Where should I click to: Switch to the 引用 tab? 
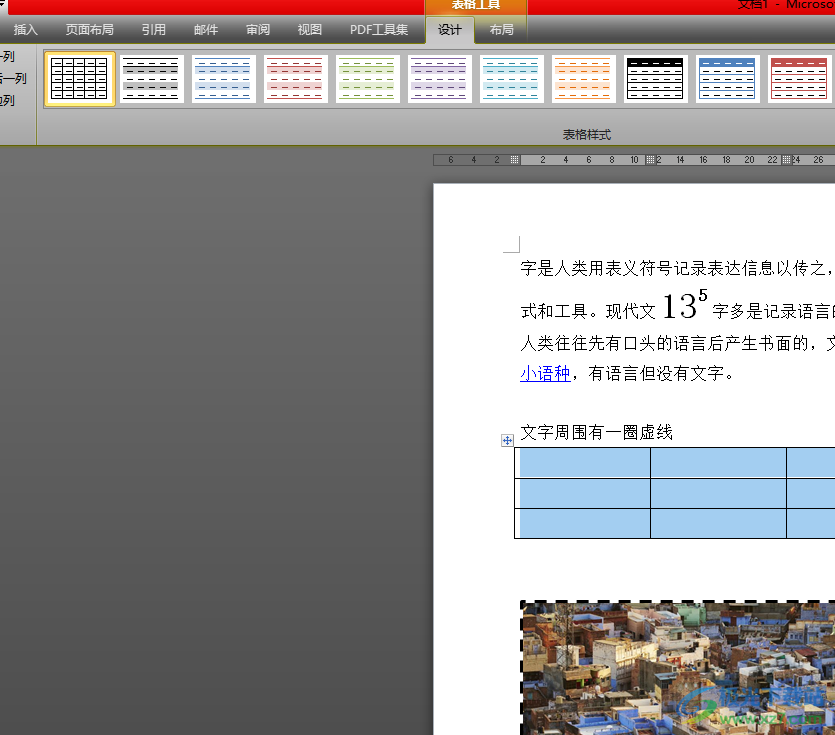point(153,30)
